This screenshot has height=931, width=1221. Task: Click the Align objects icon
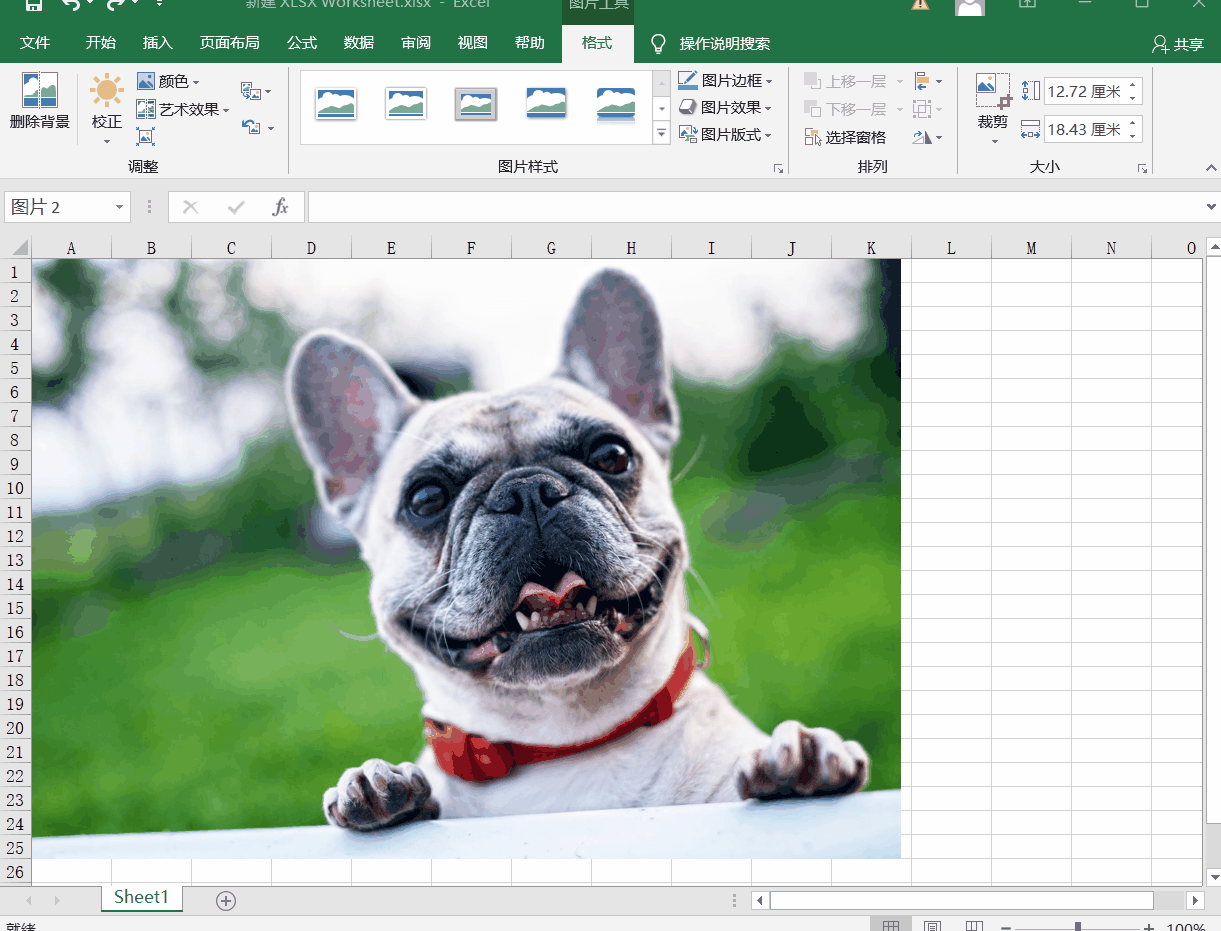(x=923, y=81)
